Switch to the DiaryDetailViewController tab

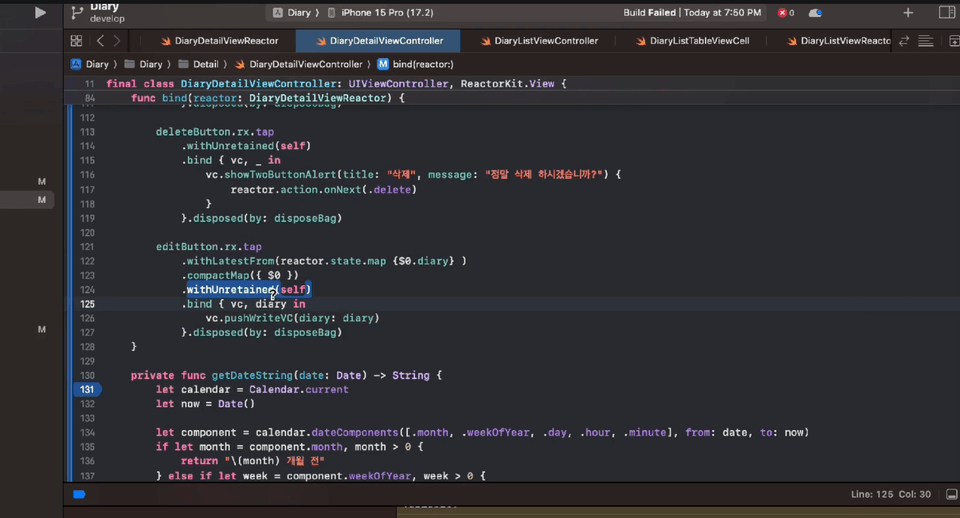click(x=379, y=41)
